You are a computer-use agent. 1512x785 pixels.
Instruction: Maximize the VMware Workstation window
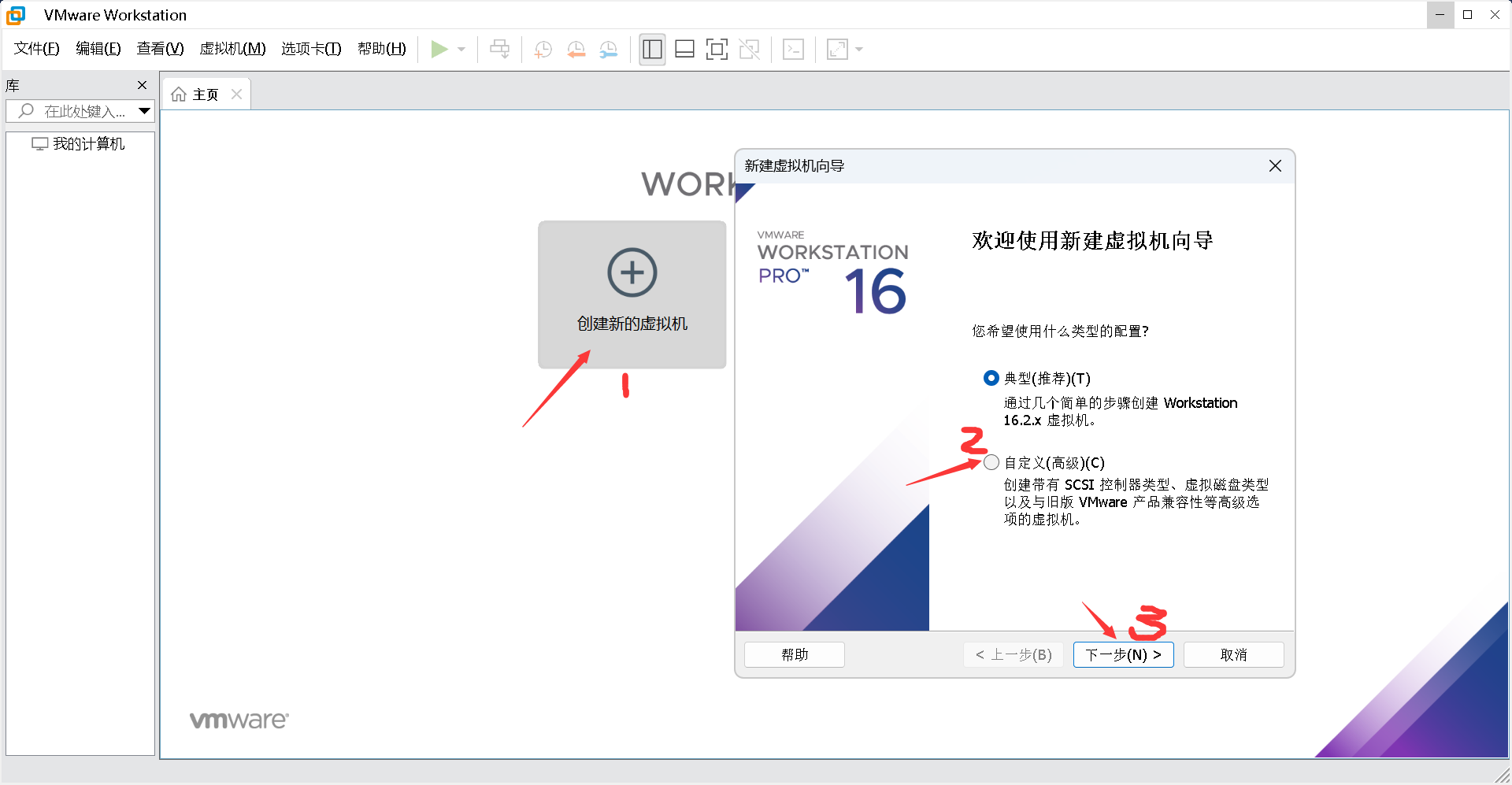(1468, 15)
